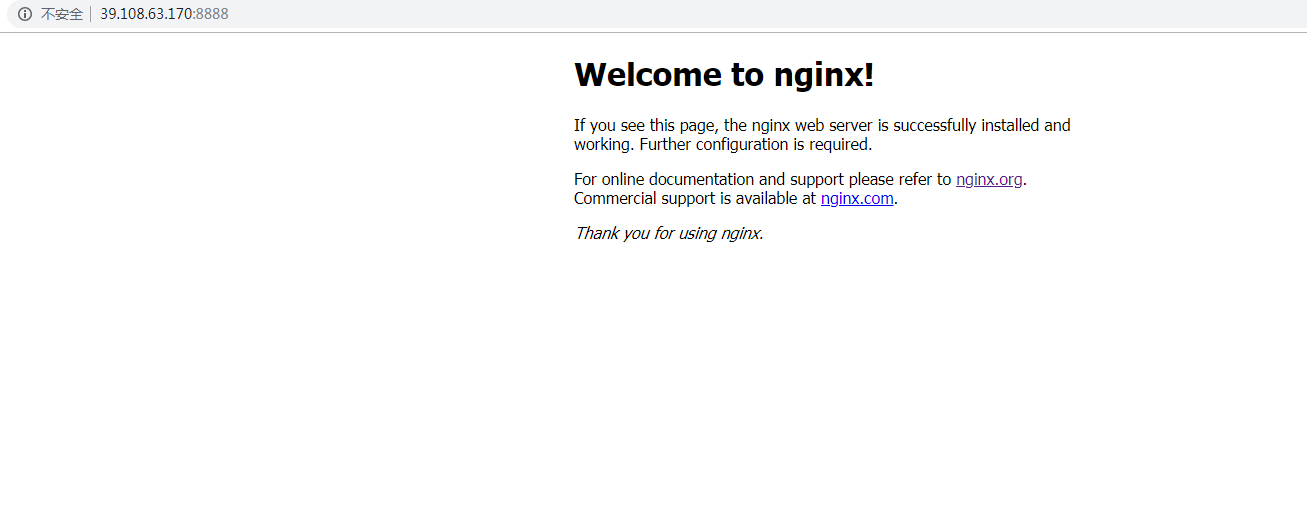
Task: Click the paragraph starting 'If you see this page'
Action: 822,135
